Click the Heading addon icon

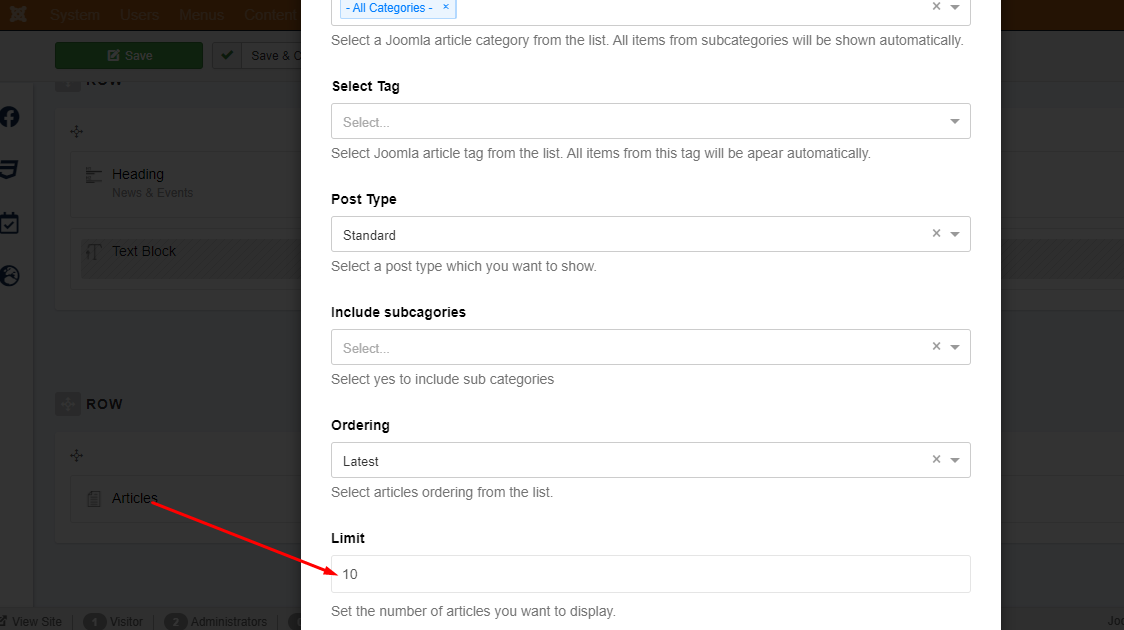pos(94,176)
